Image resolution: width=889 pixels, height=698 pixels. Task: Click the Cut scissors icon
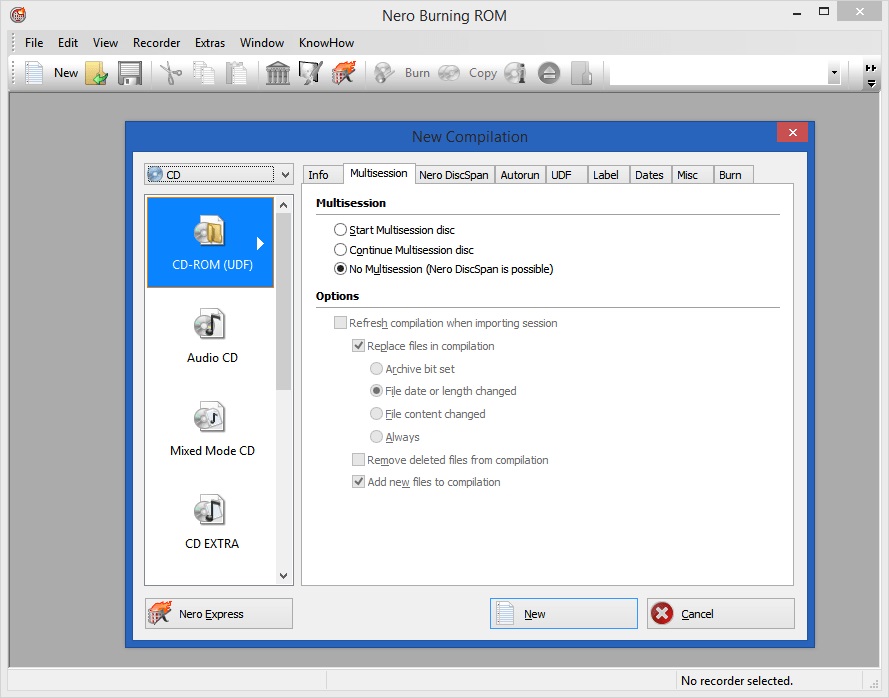pyautogui.click(x=171, y=73)
